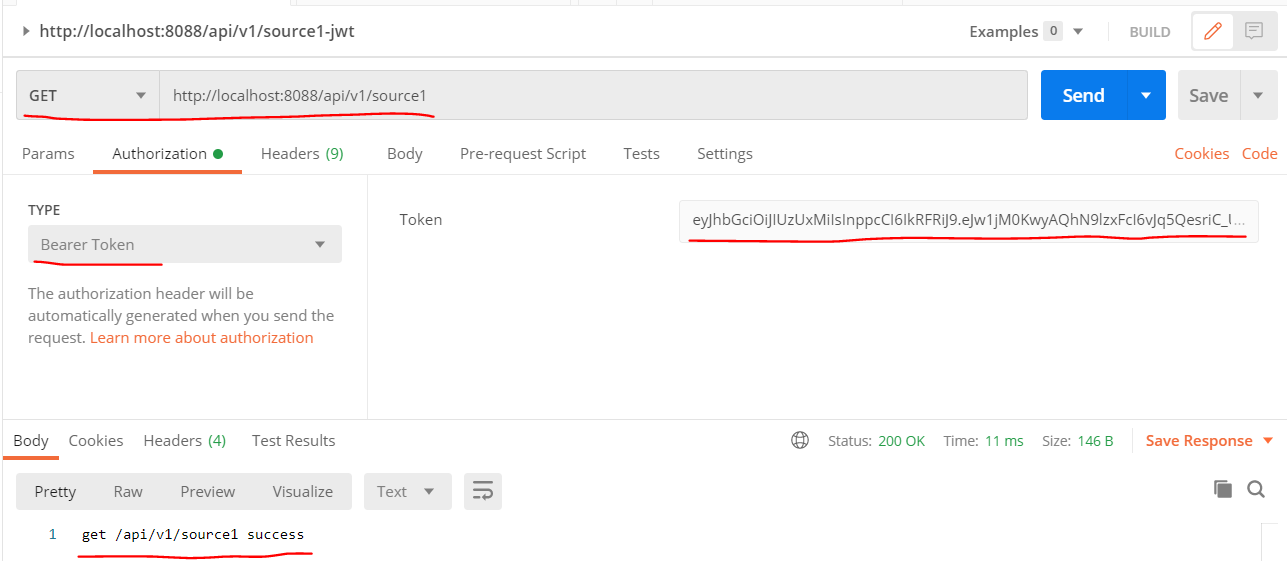
Task: Click the Token input field
Action: pos(967,220)
